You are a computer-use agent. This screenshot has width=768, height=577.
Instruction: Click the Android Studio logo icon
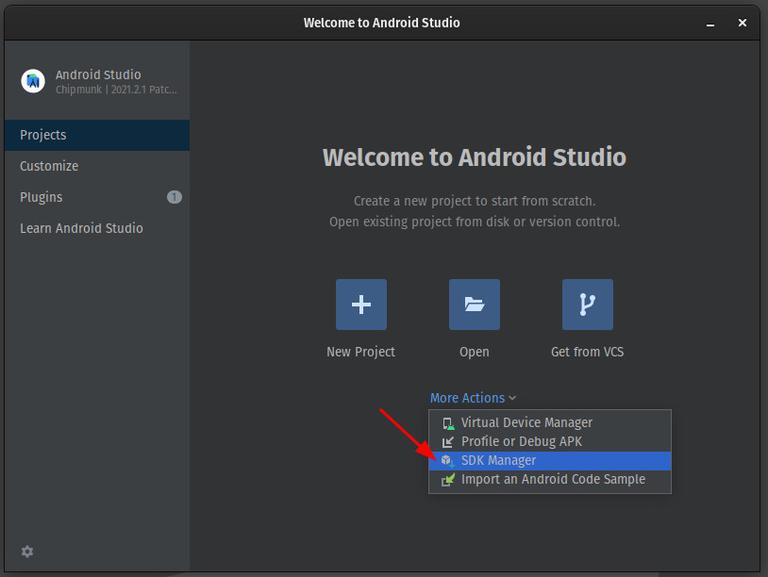coord(33,81)
